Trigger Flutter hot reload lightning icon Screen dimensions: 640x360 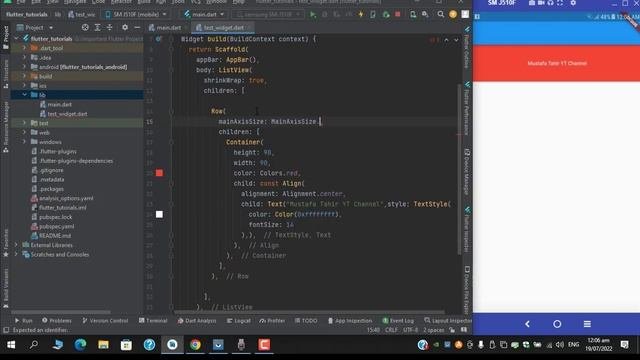click(361, 15)
